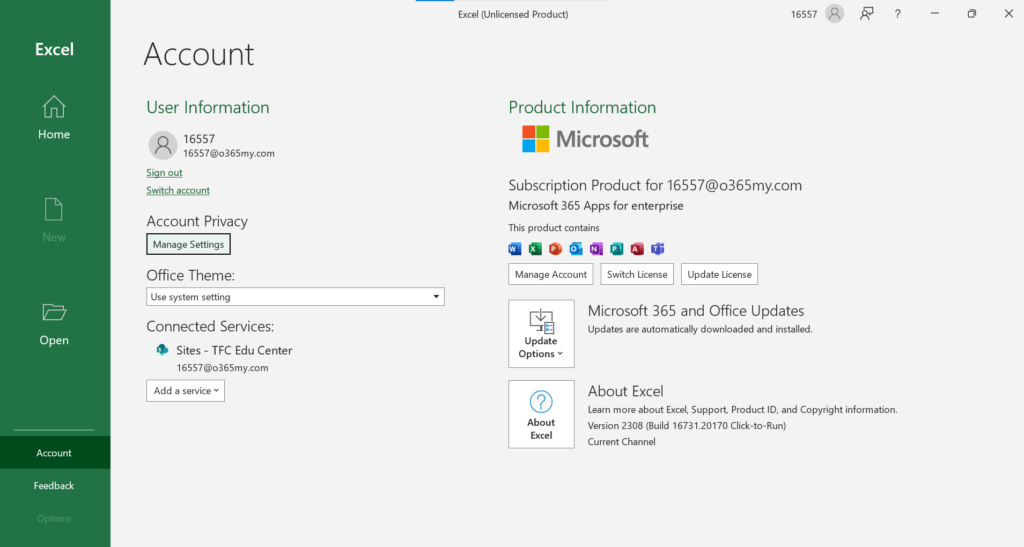Click the feedback person icon in title bar
Image resolution: width=1024 pixels, height=547 pixels.
(867, 14)
